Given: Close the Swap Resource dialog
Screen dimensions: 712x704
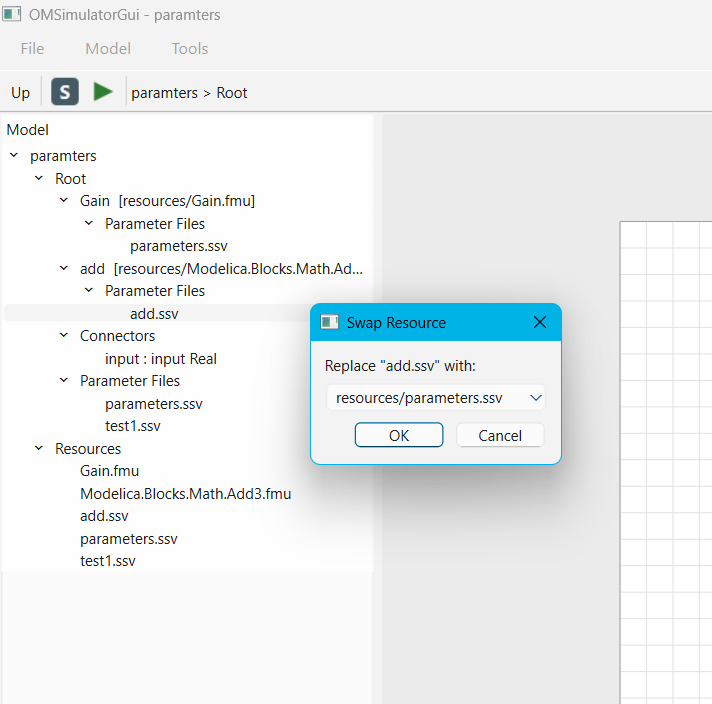Looking at the screenshot, I should coord(540,322).
